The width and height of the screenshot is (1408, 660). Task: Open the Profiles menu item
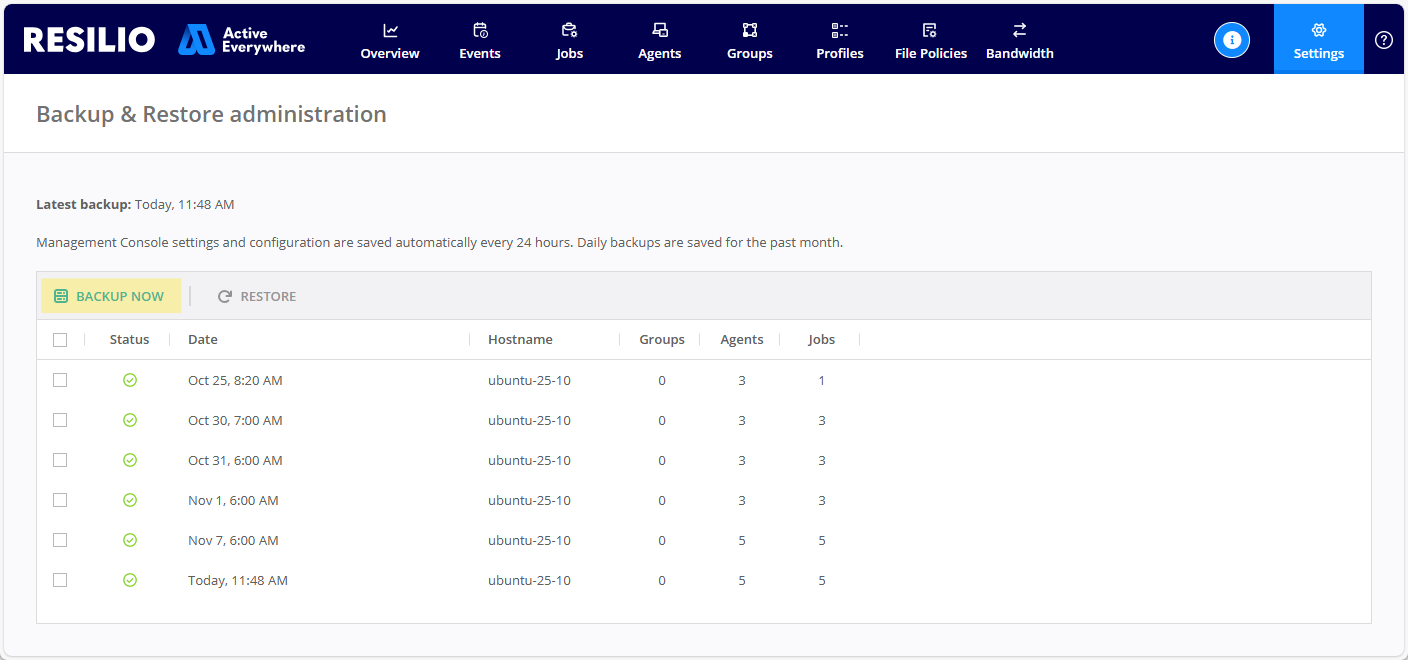(840, 41)
